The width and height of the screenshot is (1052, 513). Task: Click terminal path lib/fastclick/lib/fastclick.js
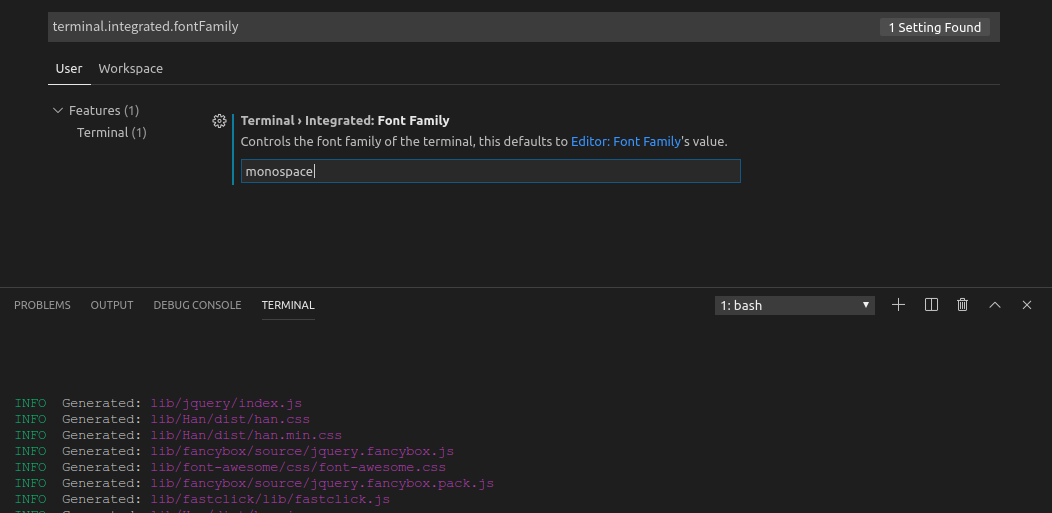click(x=270, y=500)
